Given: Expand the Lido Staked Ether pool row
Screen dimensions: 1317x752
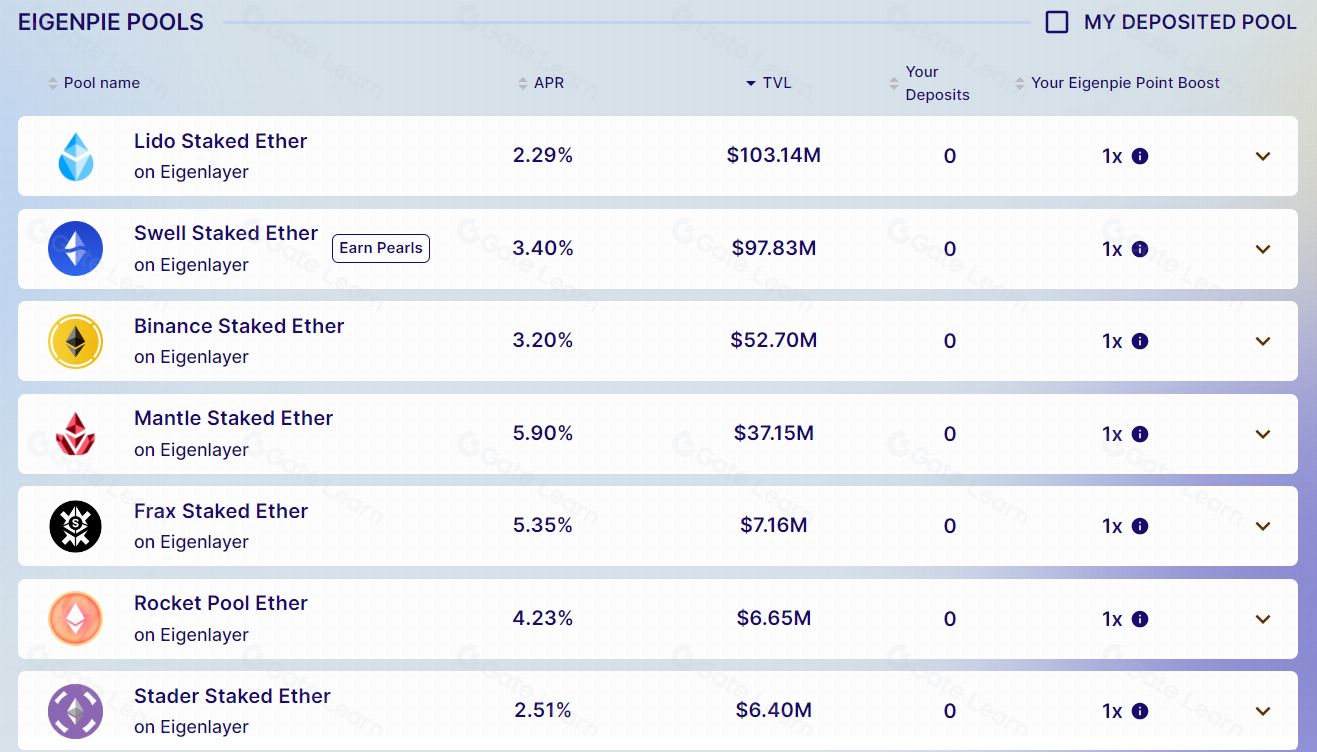Looking at the screenshot, I should [x=1263, y=156].
